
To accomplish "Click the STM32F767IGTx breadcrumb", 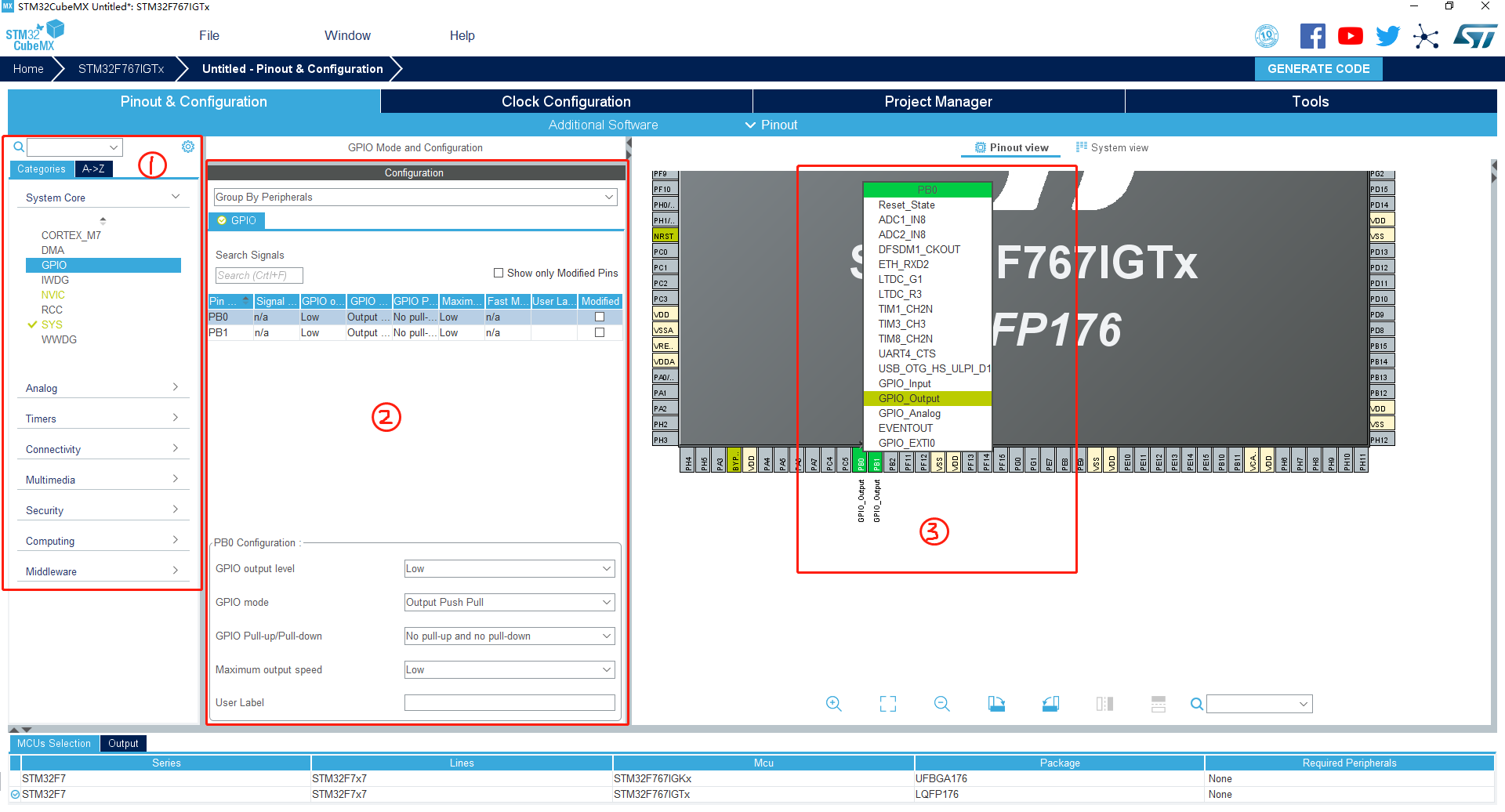I will pyautogui.click(x=121, y=69).
